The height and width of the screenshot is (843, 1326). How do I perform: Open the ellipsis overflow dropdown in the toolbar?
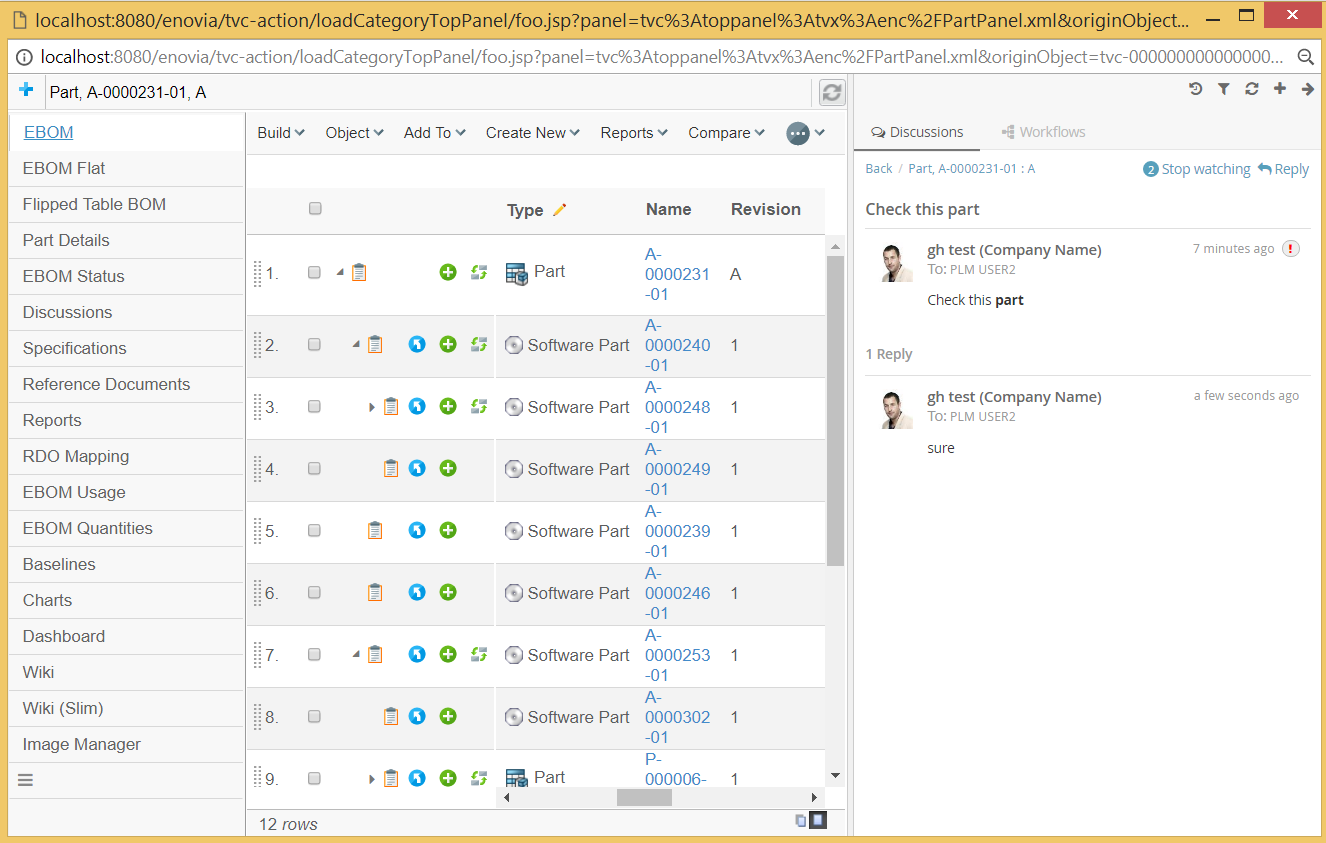(x=798, y=132)
